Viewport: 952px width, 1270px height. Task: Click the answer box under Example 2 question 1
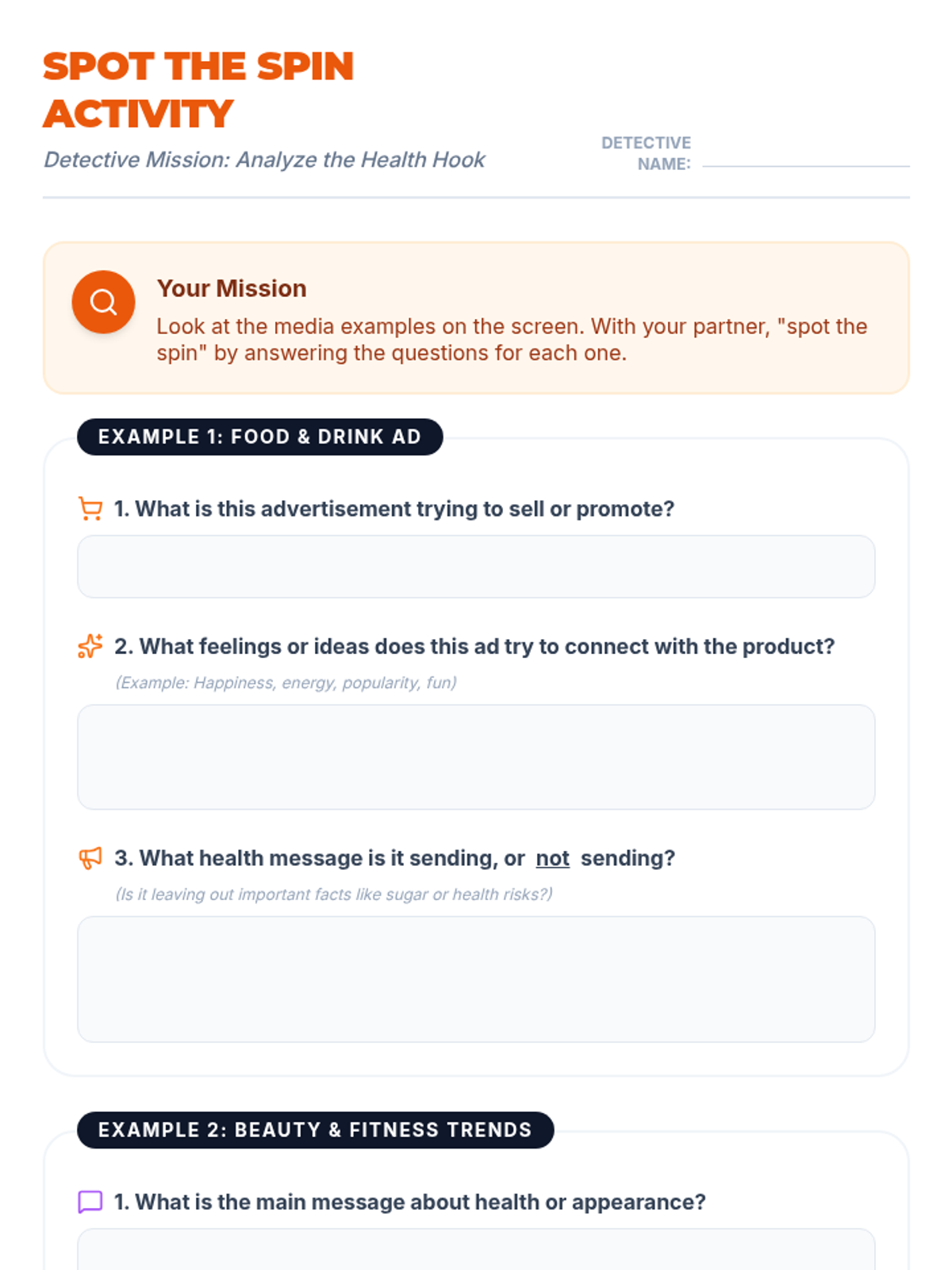click(x=476, y=1249)
